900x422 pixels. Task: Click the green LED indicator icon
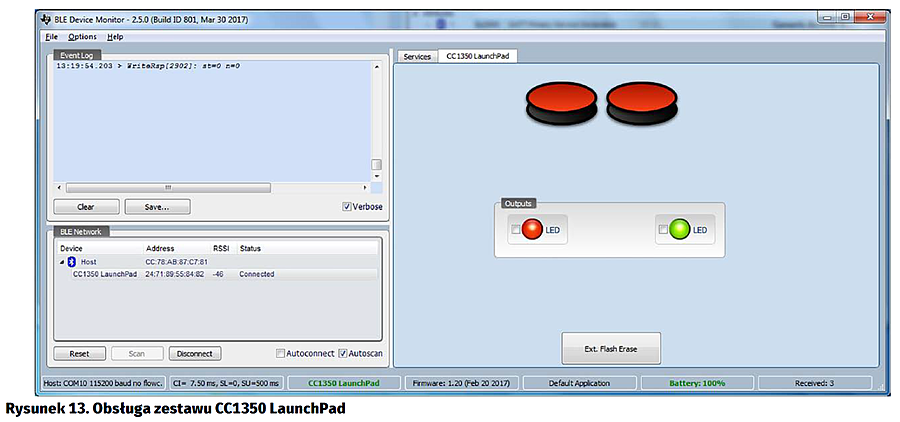[x=680, y=230]
